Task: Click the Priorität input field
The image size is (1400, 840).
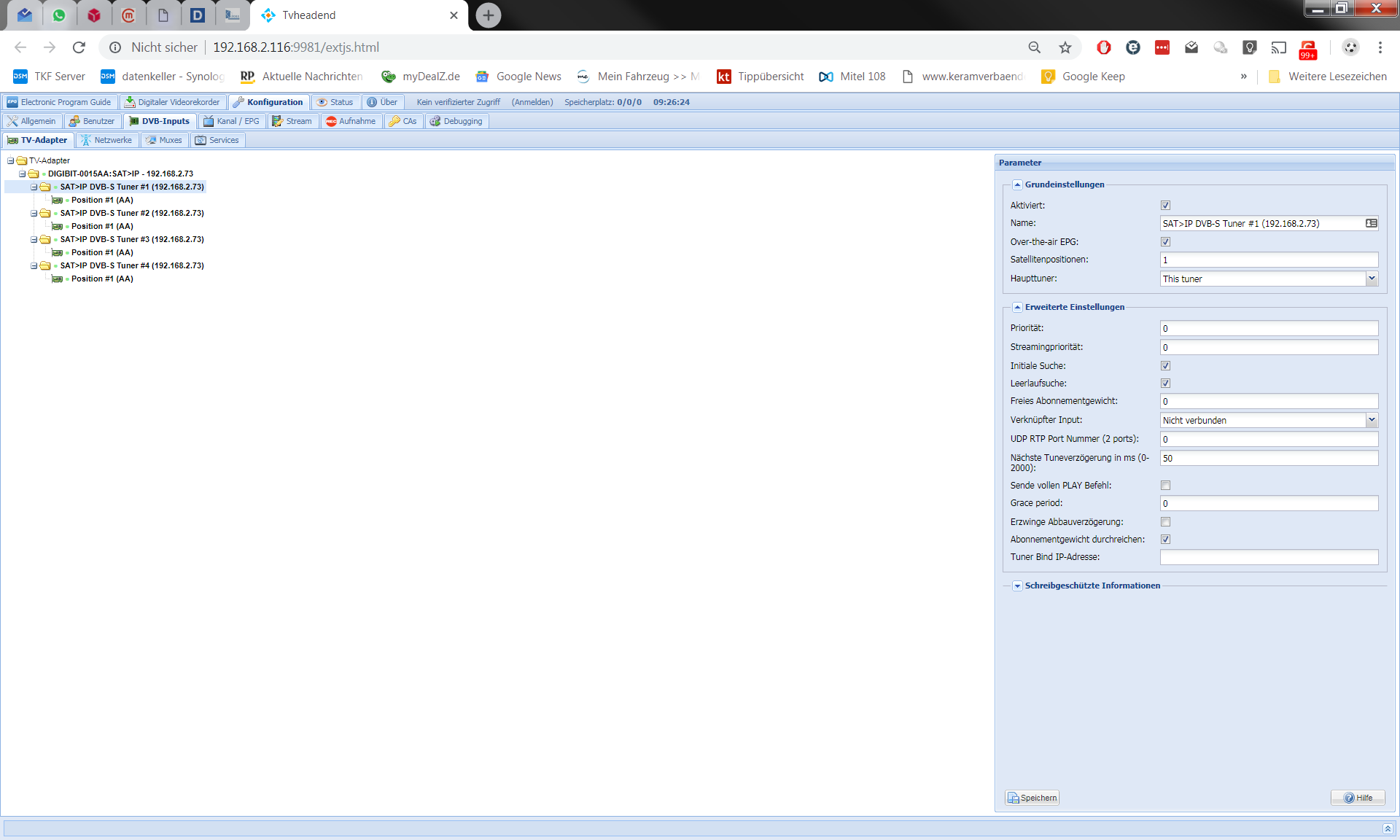Action: click(1268, 328)
